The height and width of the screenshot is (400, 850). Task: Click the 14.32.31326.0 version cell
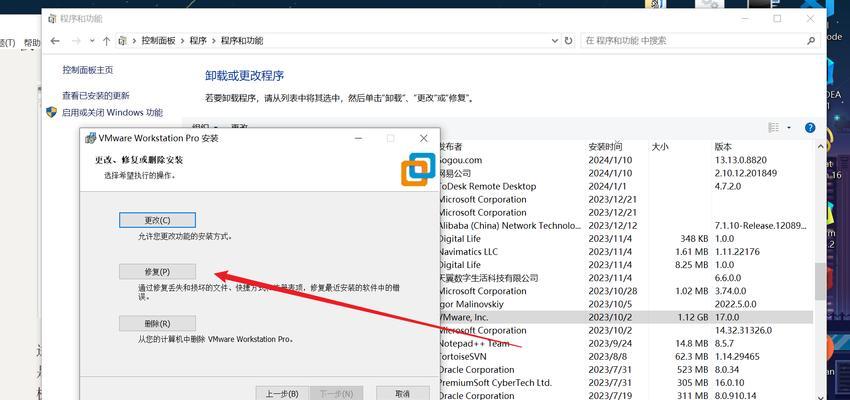tap(743, 331)
